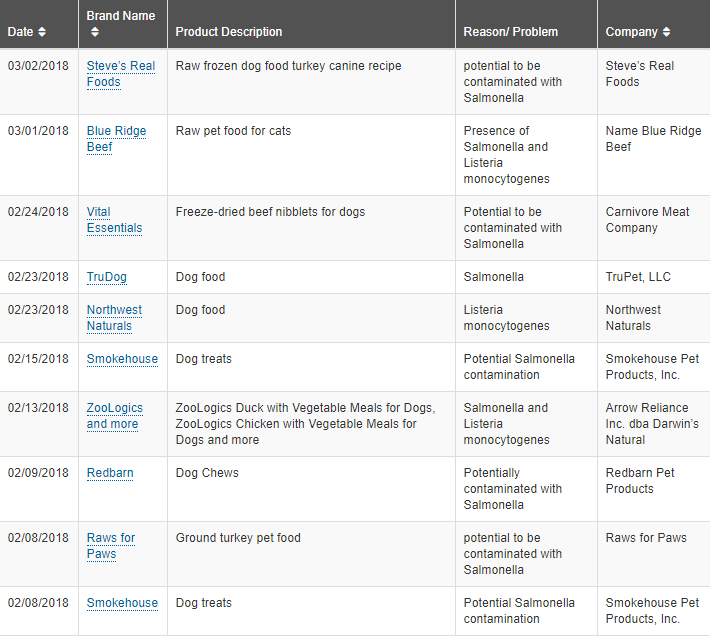Click ZooLogics Duck with Vegetable Meals description

tap(306, 424)
